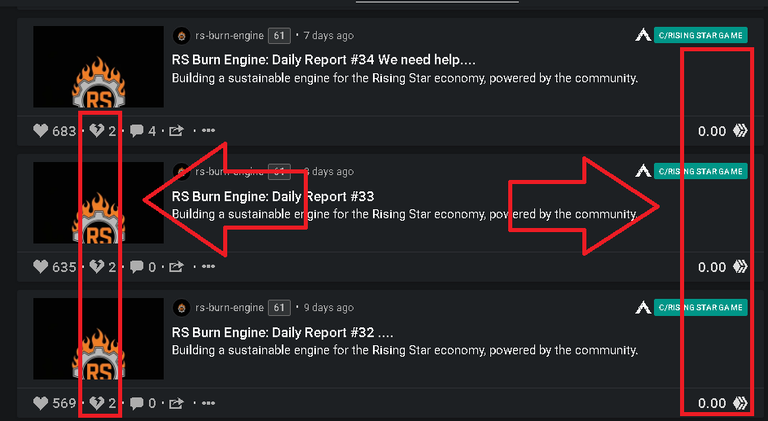Screen dimensions: 768x421
Task: Open more options for Daily Report #34
Action: (209, 130)
